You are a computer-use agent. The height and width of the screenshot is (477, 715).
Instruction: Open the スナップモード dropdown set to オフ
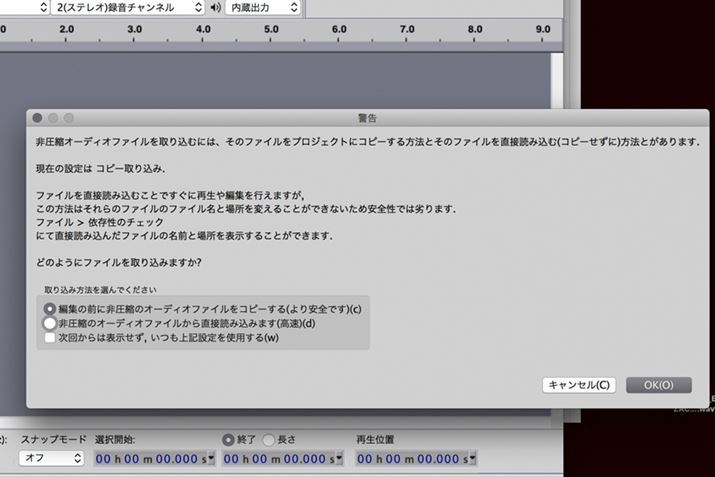pyautogui.click(x=51, y=458)
